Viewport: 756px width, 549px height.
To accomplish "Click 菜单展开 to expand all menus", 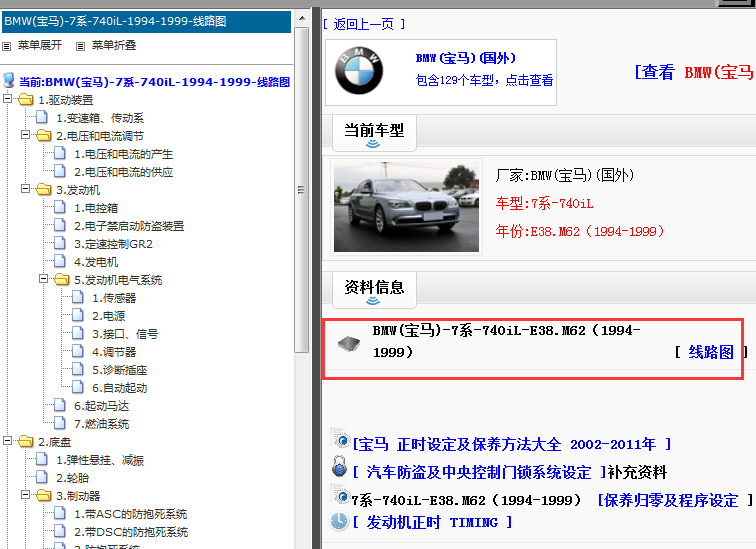I will tap(40, 45).
